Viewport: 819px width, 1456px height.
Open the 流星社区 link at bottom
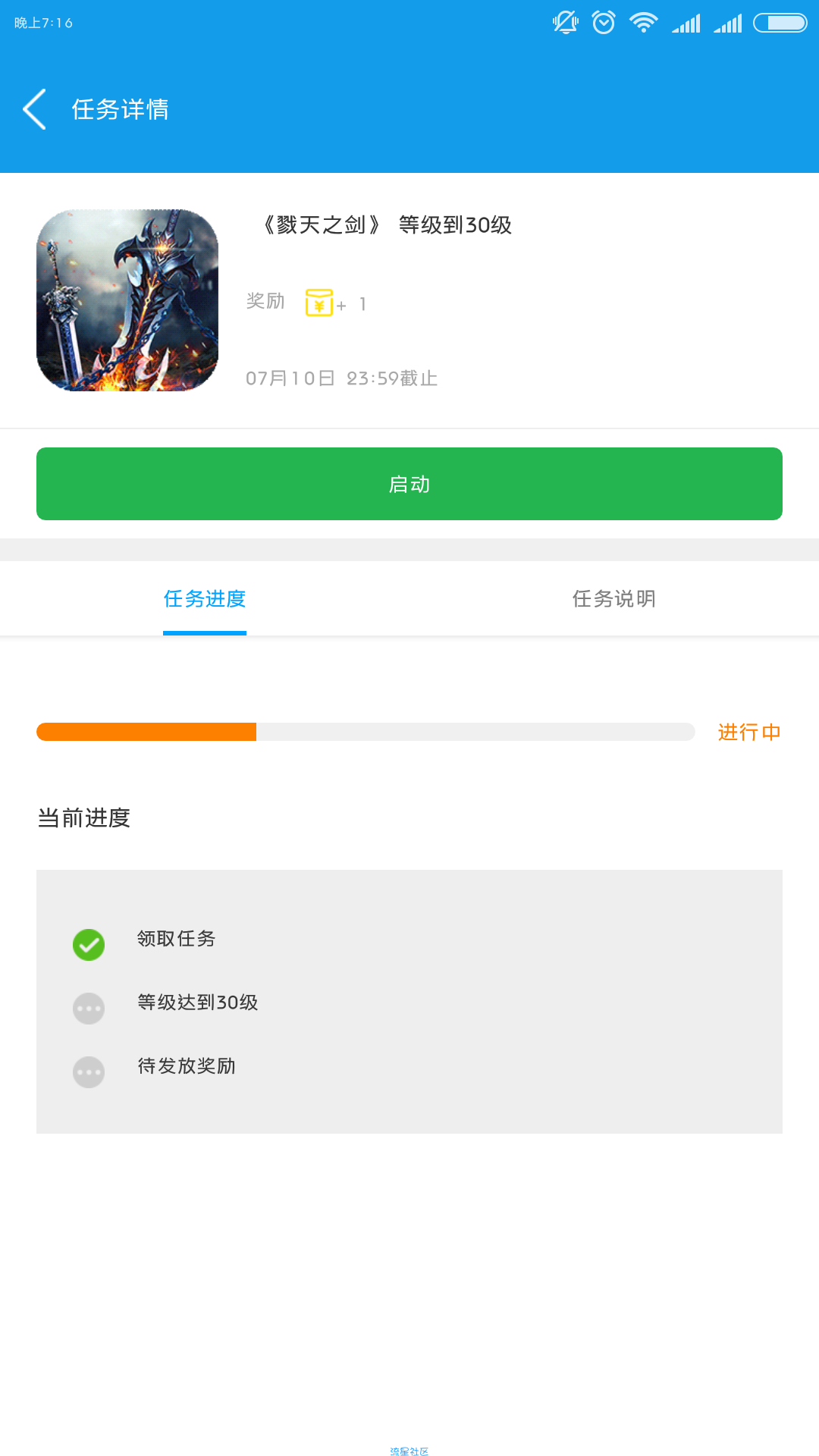(409, 1451)
